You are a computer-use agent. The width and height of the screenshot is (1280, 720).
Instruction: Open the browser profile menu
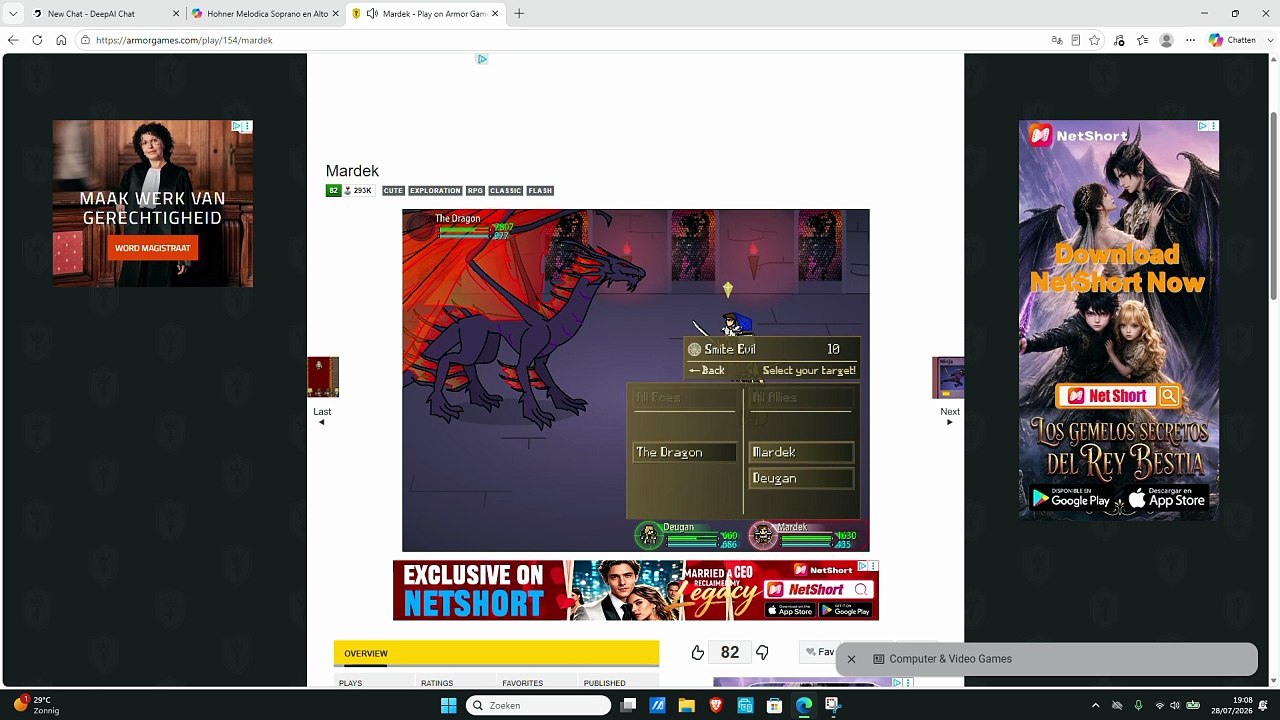tap(1166, 40)
